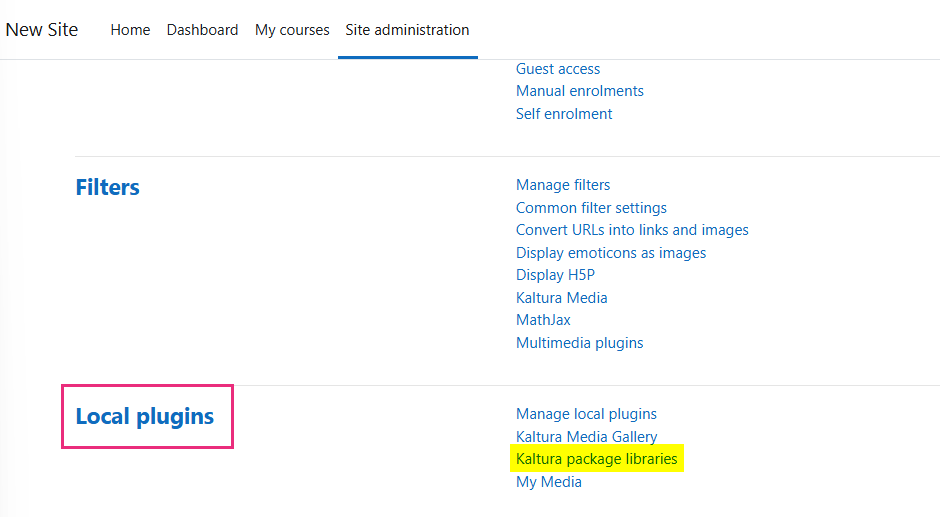This screenshot has width=940, height=517.
Task: Open Guest access settings link
Action: pos(558,69)
